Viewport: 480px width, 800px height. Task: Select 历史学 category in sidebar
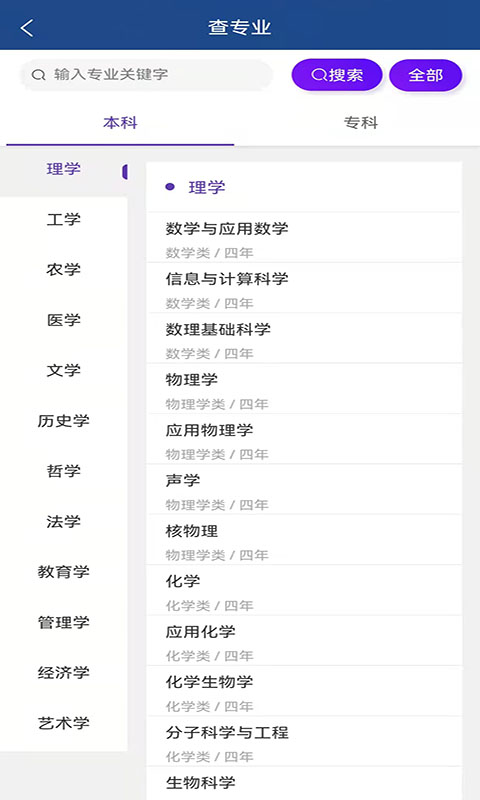(x=63, y=421)
